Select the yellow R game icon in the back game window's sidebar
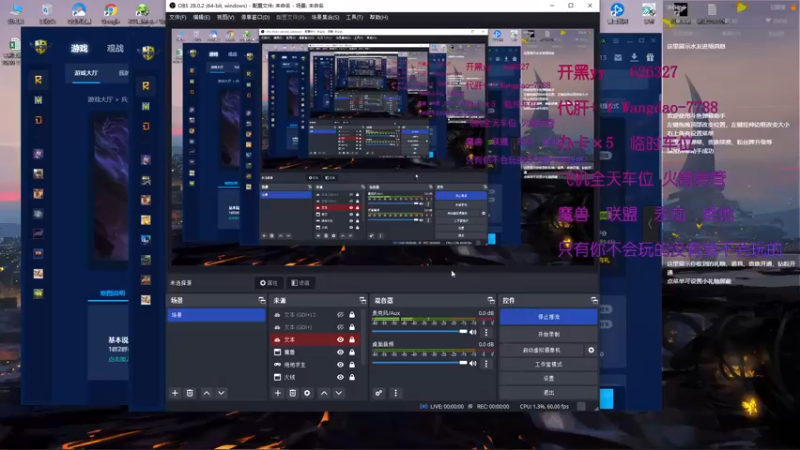800x450 pixels. [x=38, y=80]
